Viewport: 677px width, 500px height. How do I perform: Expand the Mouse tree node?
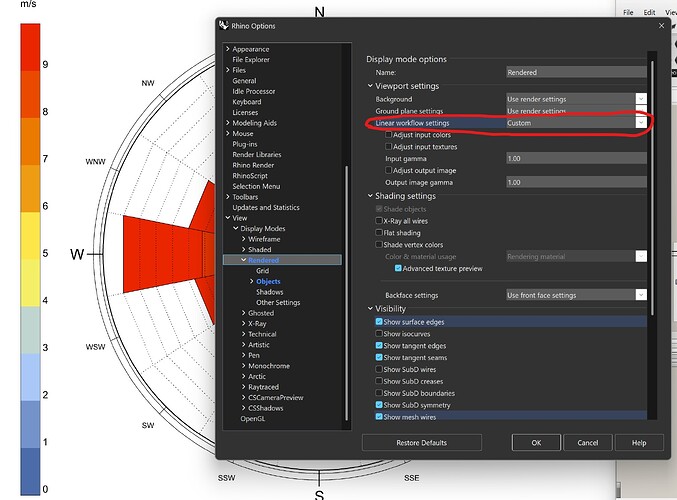(228, 133)
